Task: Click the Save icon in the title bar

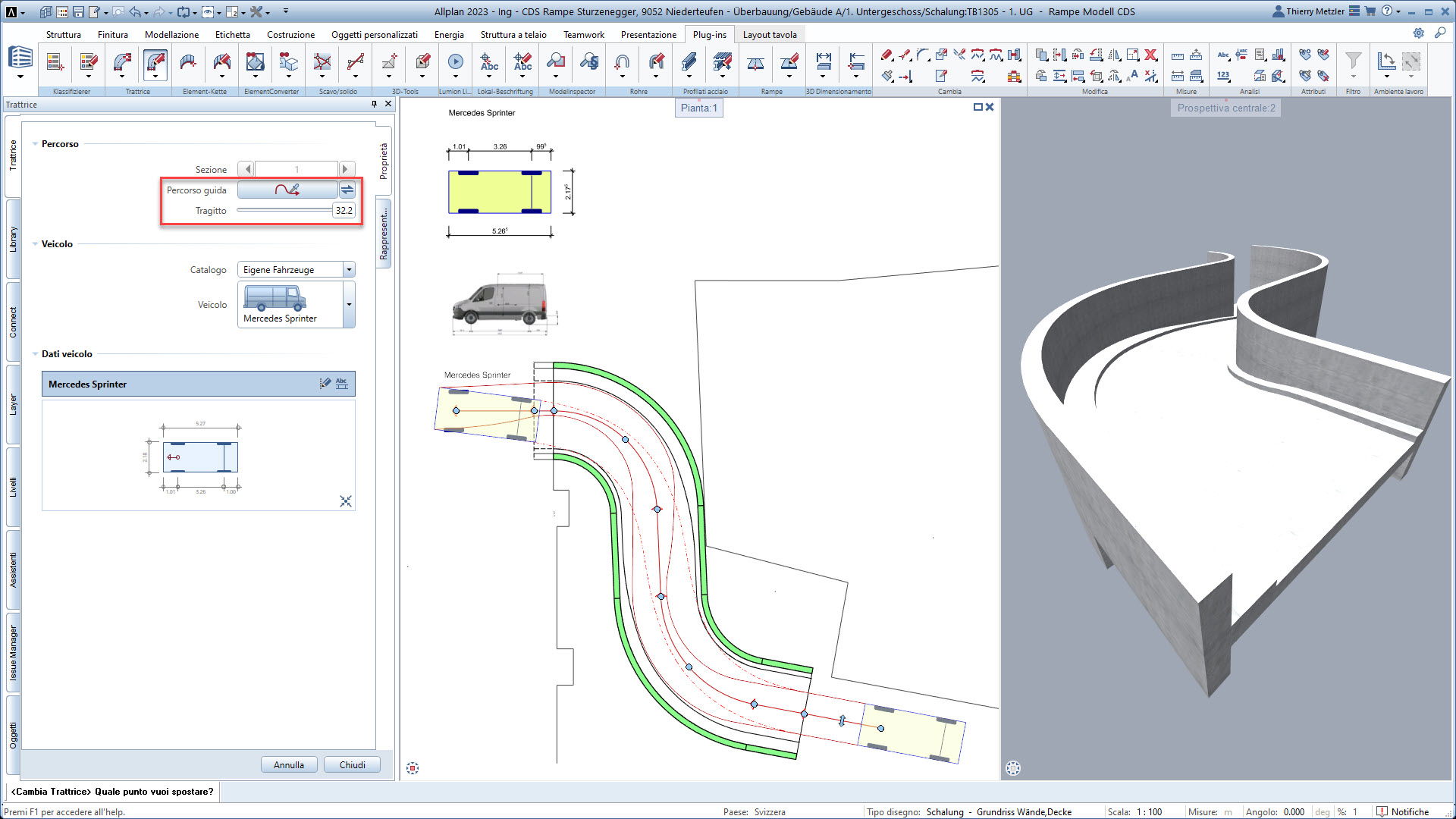Action: tap(78, 11)
